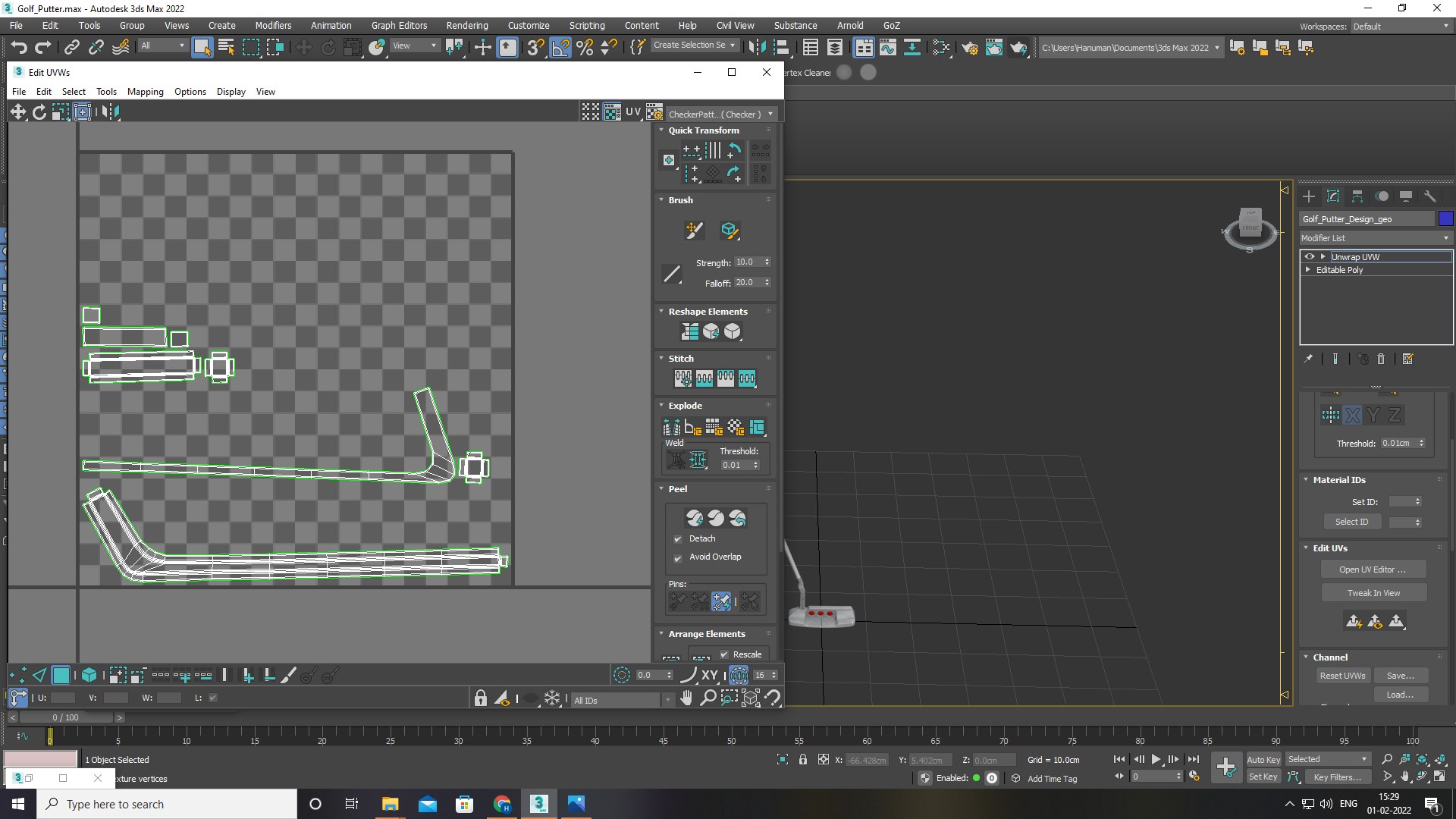
Task: Toggle the Avoid Overlap checkbox
Action: [678, 558]
